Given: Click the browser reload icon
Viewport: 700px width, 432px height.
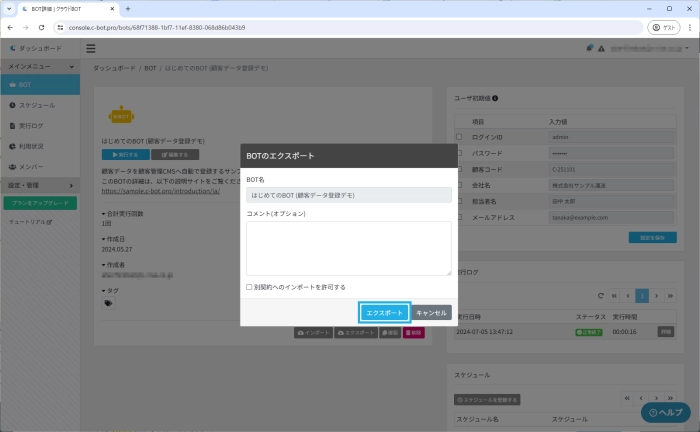Looking at the screenshot, I should [42, 28].
